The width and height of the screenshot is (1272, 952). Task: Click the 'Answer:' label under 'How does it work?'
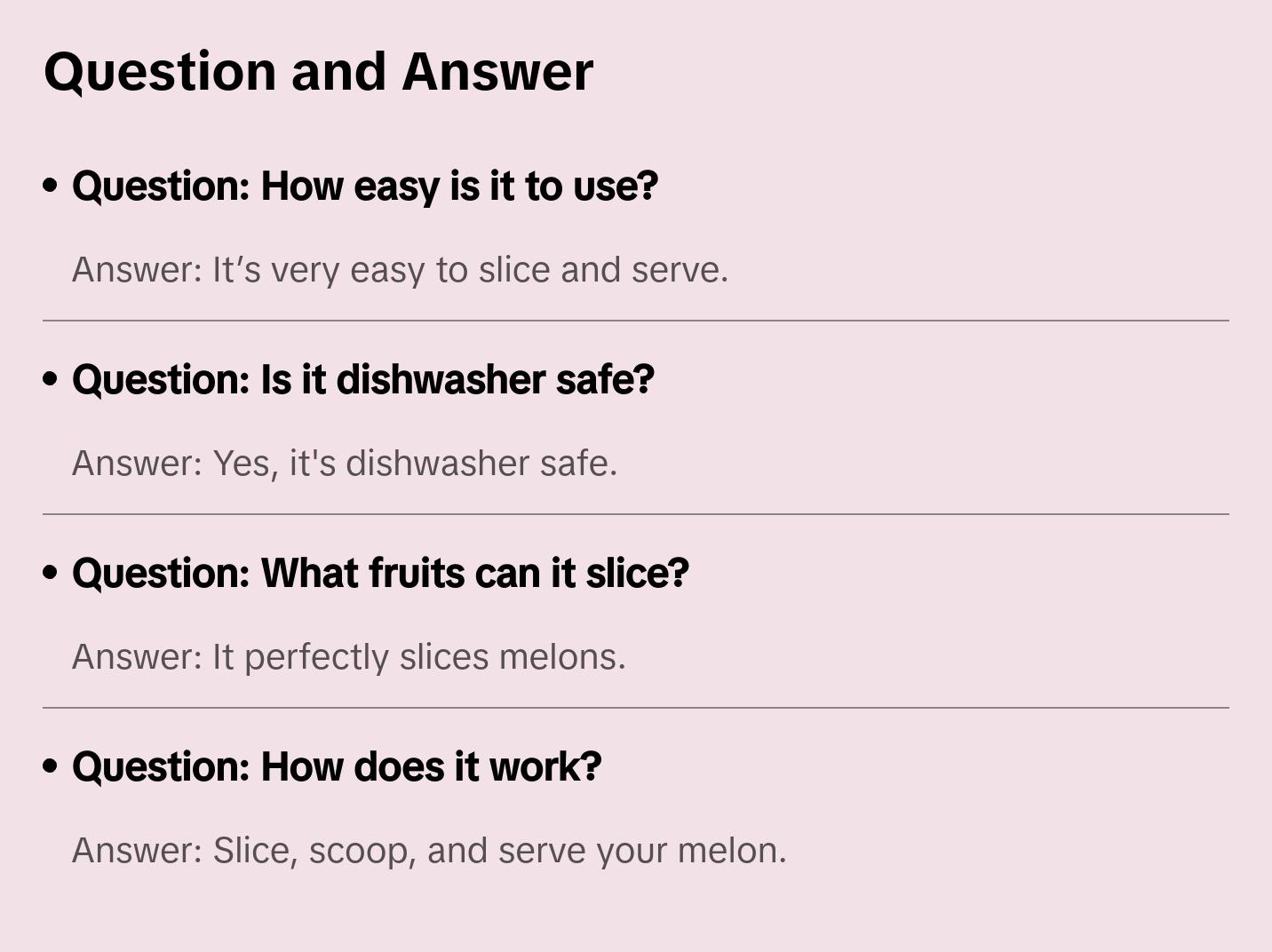pos(138,851)
